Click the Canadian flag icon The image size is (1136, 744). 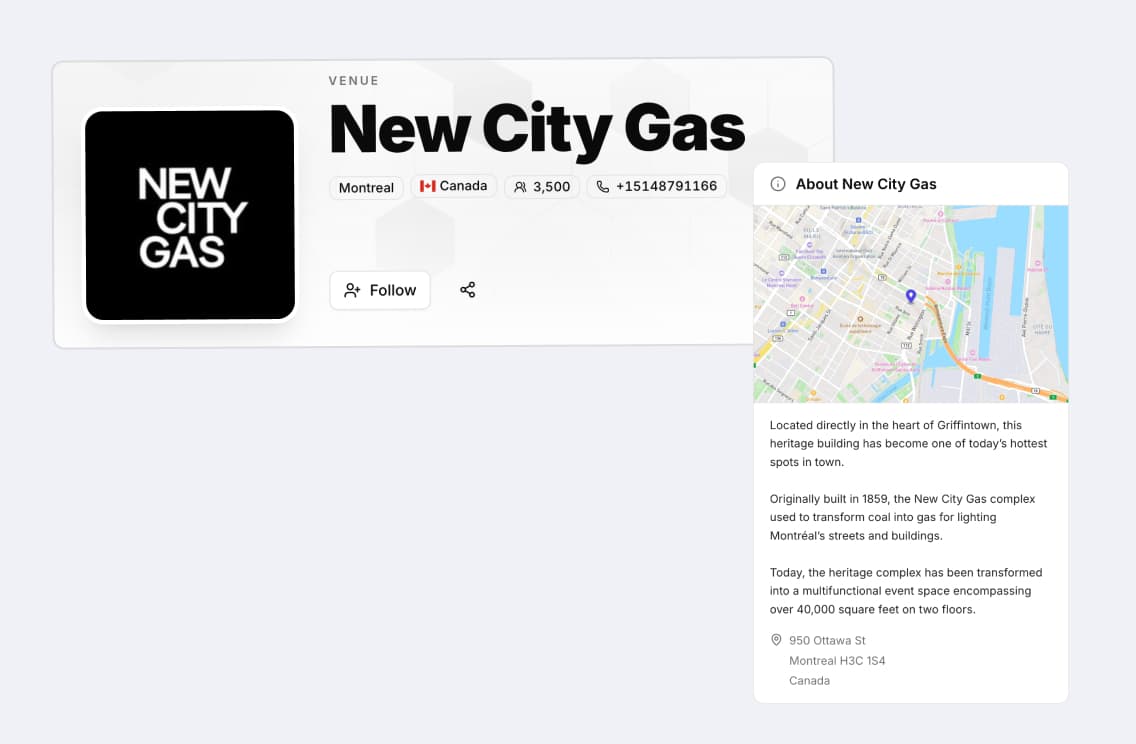point(427,186)
